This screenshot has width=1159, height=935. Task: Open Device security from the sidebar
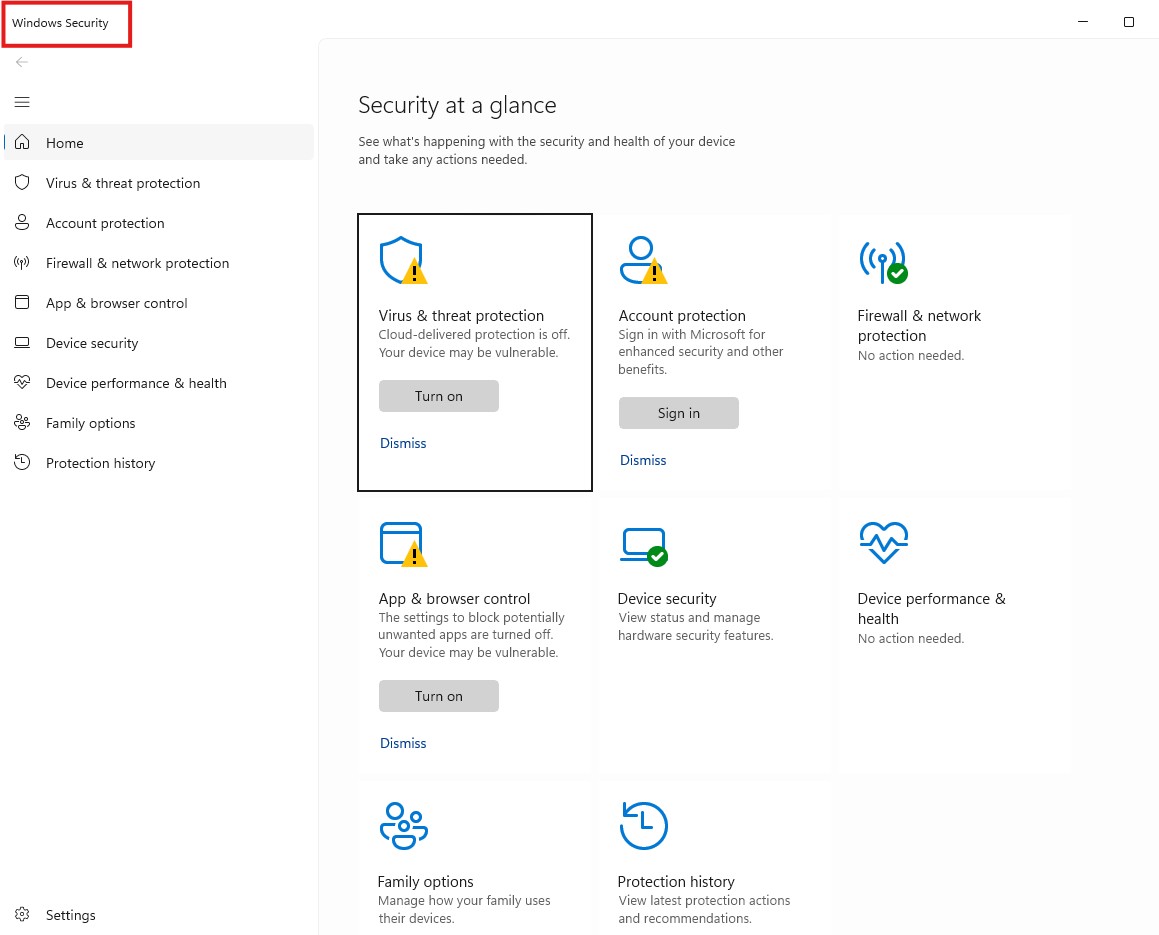click(92, 343)
